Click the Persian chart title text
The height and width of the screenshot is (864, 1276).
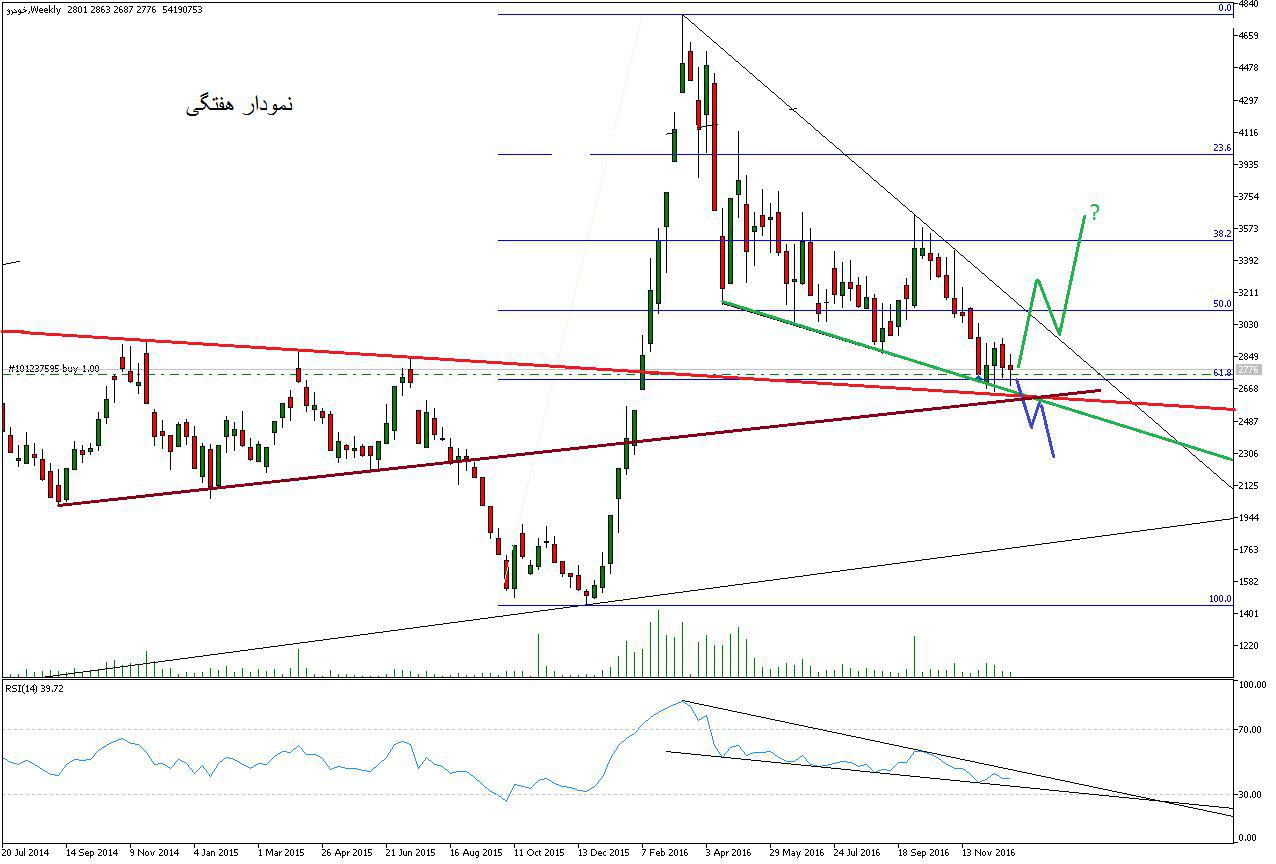pyautogui.click(x=240, y=105)
